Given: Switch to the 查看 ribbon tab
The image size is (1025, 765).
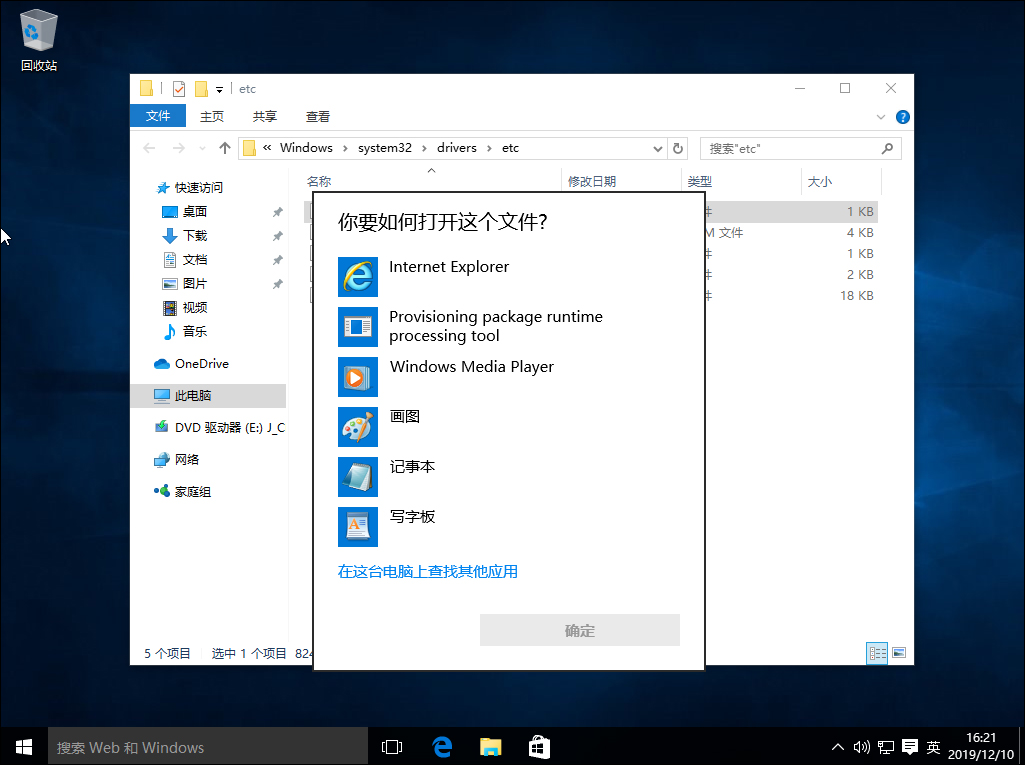Looking at the screenshot, I should [x=317, y=116].
